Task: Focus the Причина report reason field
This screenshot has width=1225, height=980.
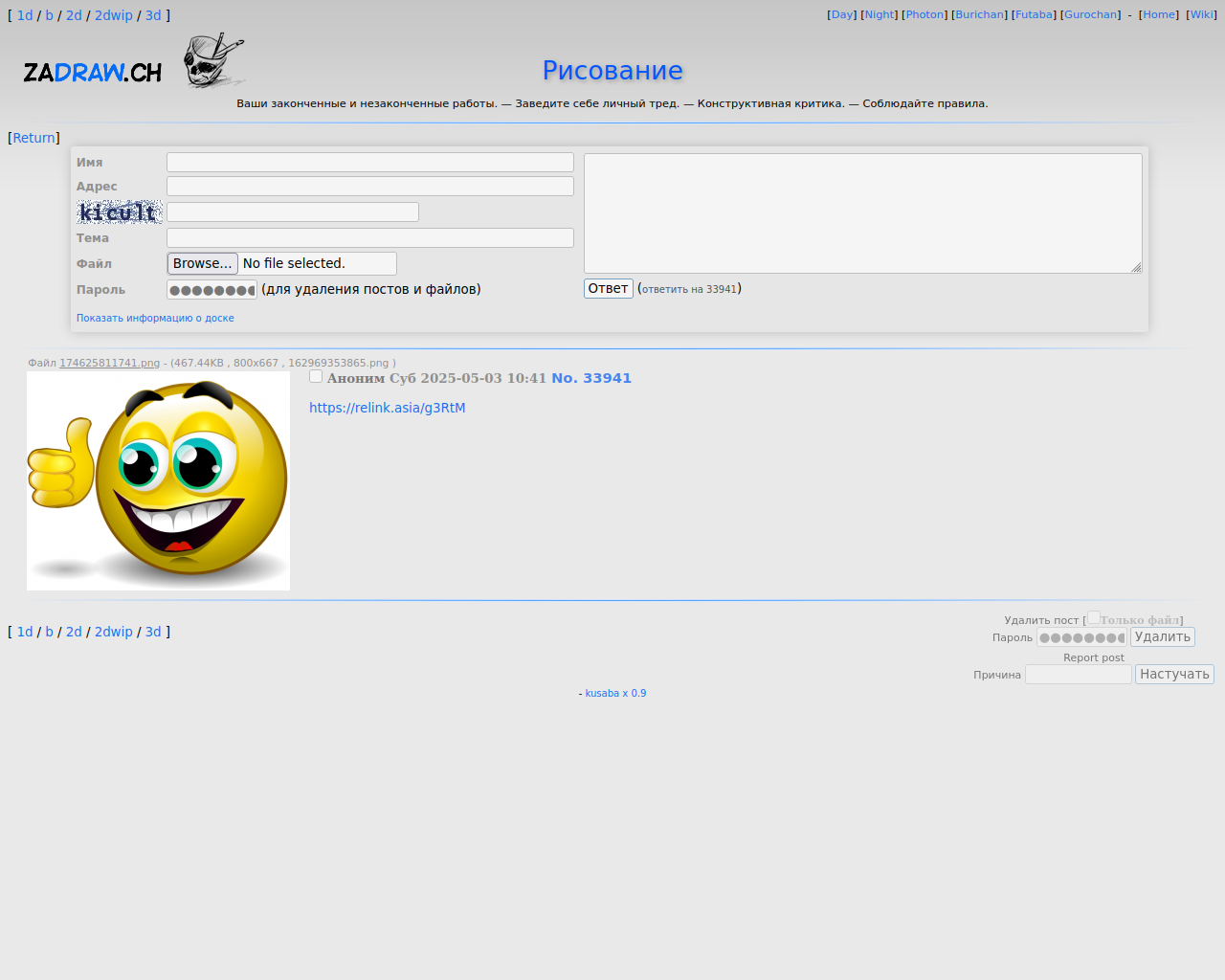Action: pos(1079,675)
